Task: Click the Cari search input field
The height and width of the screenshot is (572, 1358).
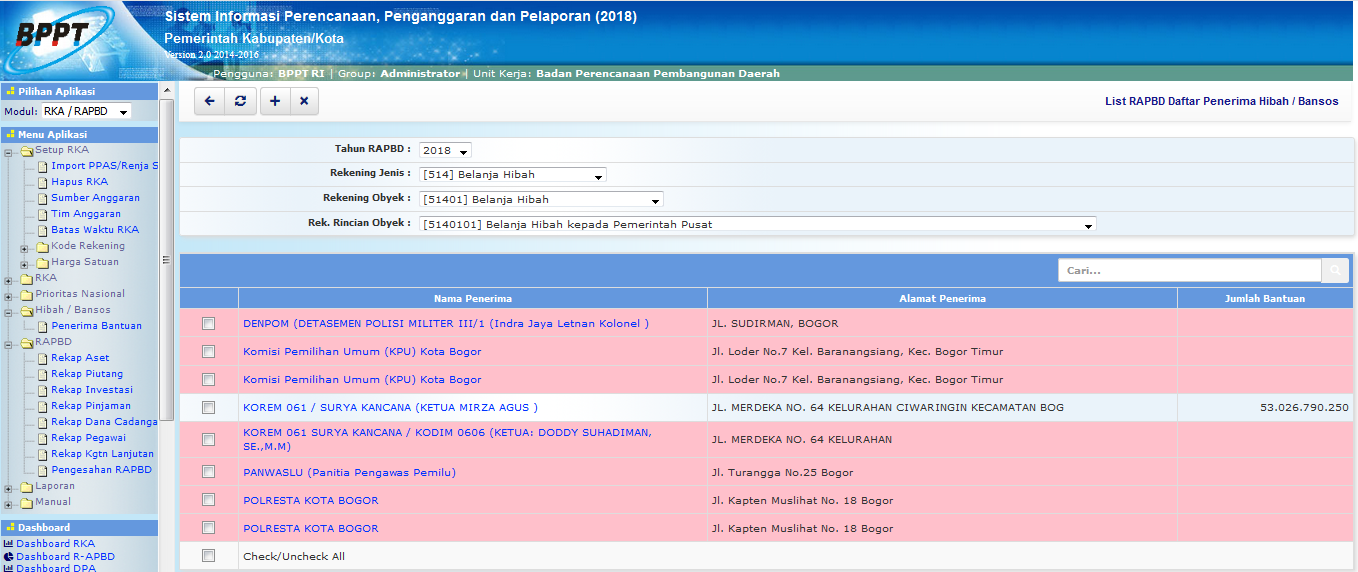Action: (x=1188, y=271)
